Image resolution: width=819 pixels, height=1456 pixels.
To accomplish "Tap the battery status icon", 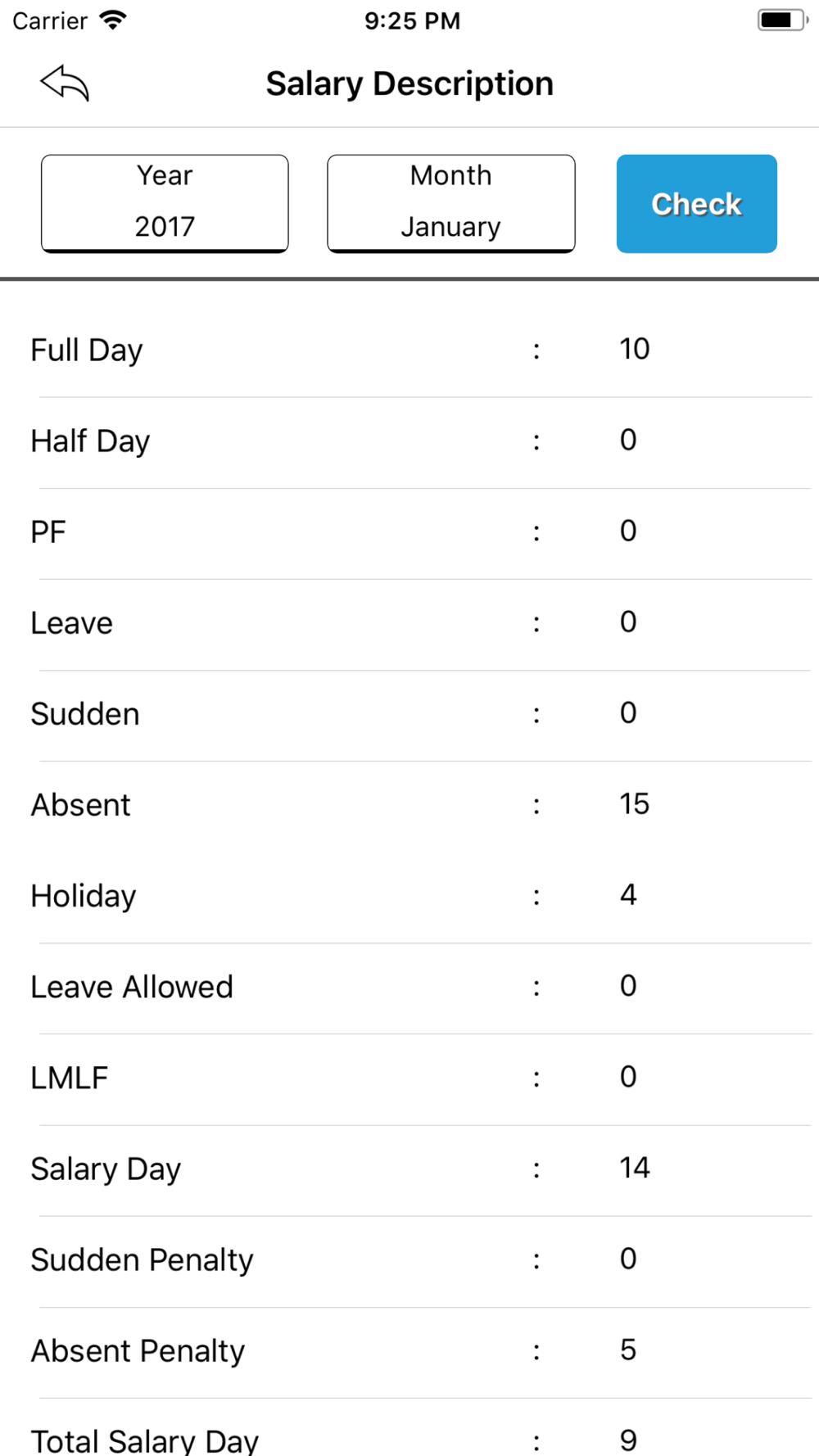I will pos(781,20).
